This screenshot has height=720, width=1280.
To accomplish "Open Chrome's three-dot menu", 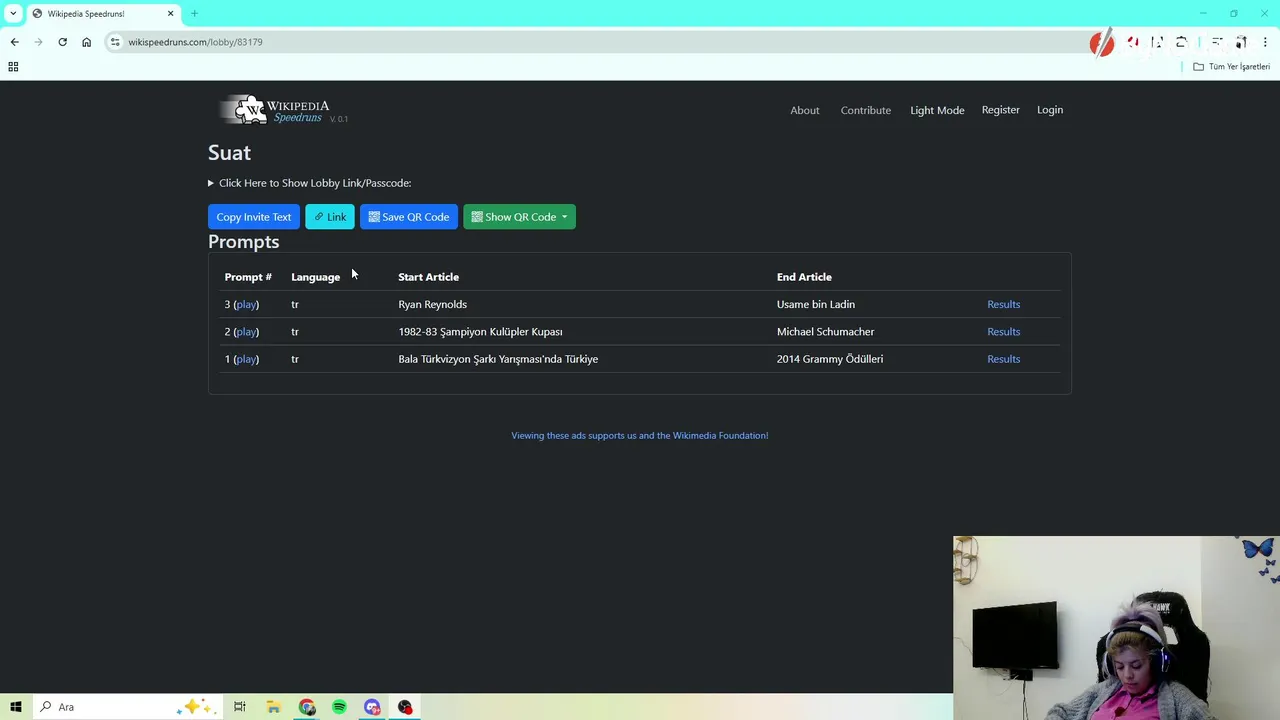I will (1265, 42).
